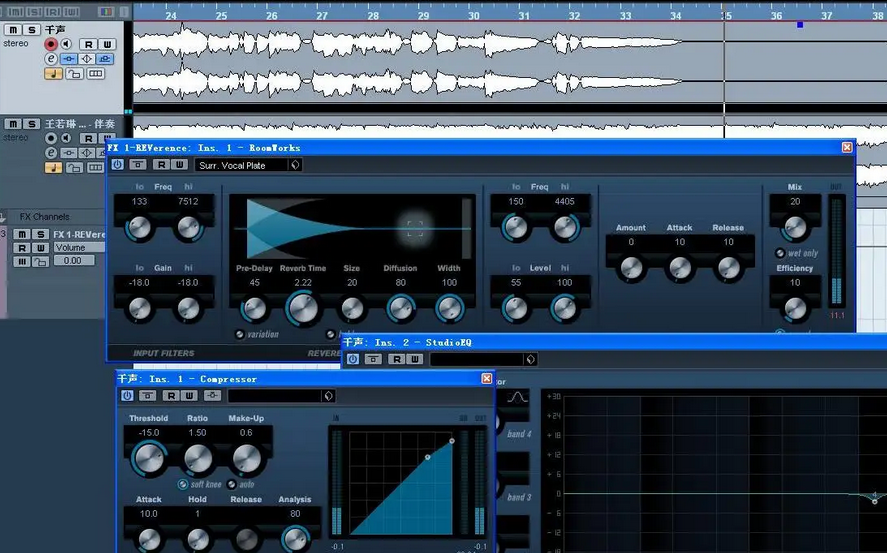Enable read automation in RoomWorks window
Screen dimensions: 887x553
click(x=161, y=165)
